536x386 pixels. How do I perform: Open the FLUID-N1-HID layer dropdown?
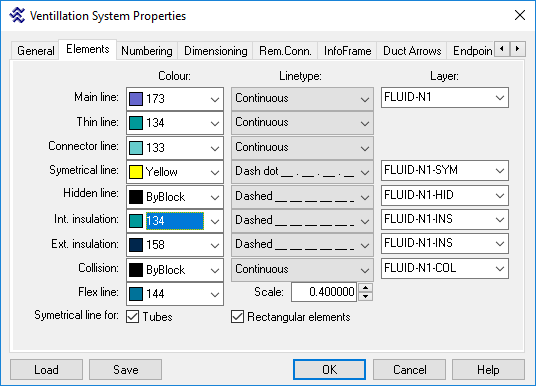(x=444, y=195)
